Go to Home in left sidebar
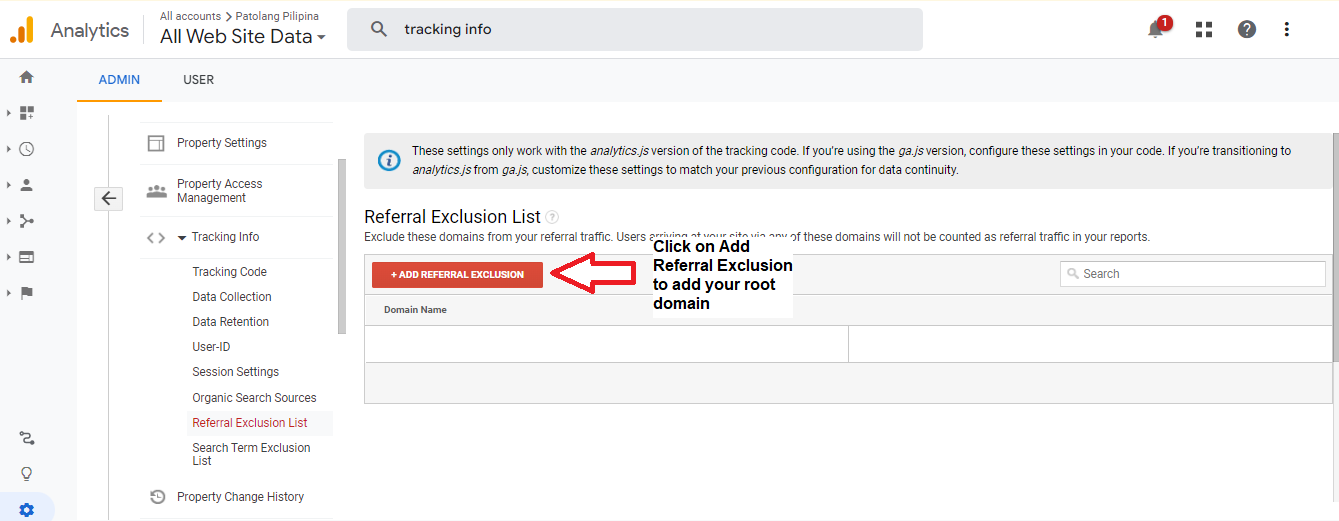 coord(26,77)
